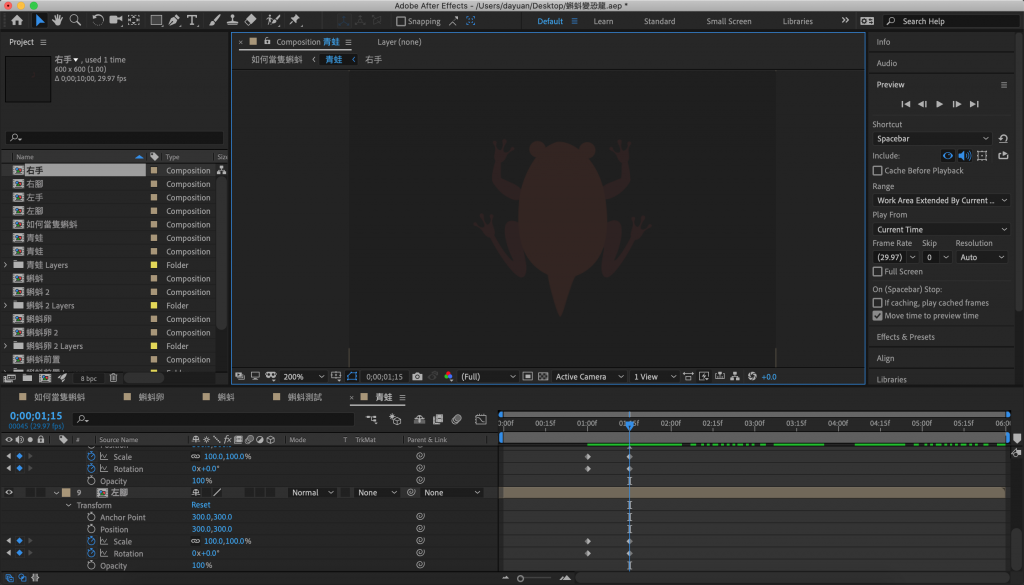This screenshot has width=1024, height=585.
Task: Click the playhead current time indicator
Action: (630, 424)
